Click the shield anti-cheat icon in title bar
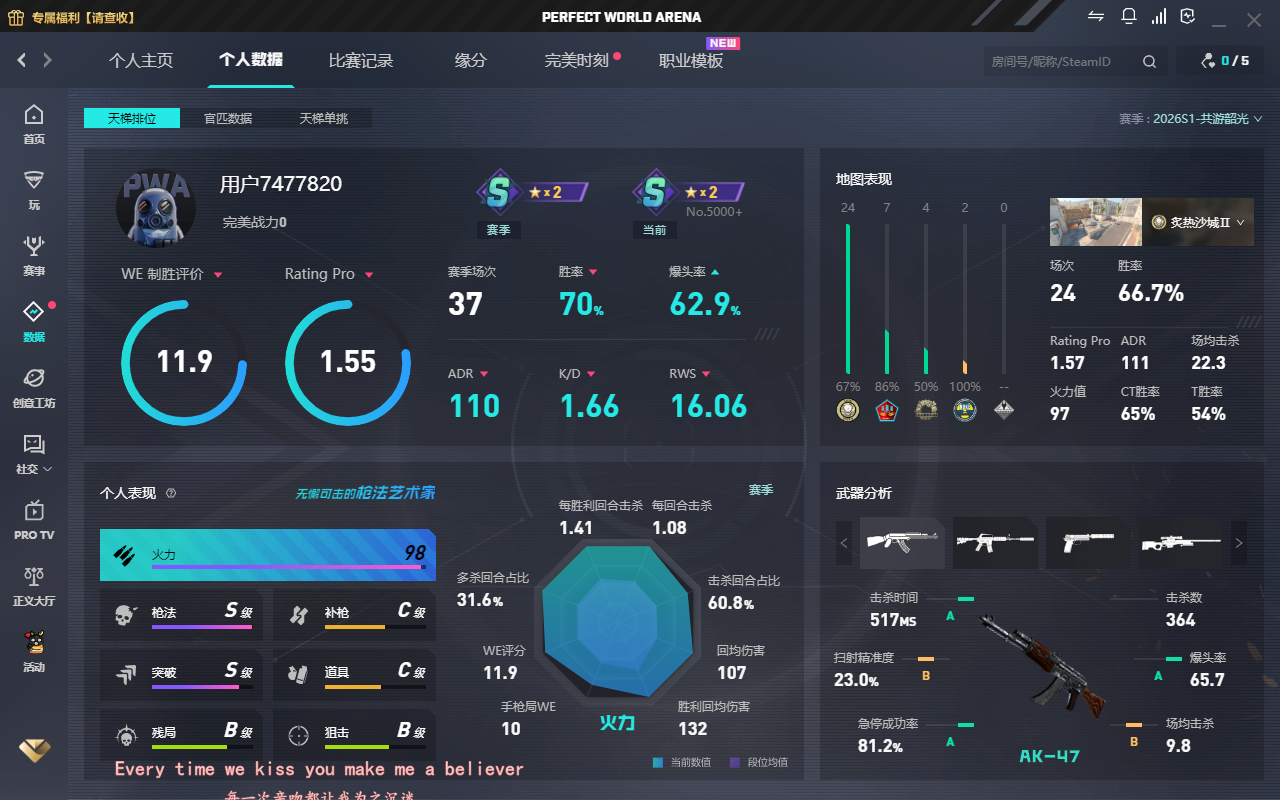The width and height of the screenshot is (1280, 800). click(x=1188, y=16)
